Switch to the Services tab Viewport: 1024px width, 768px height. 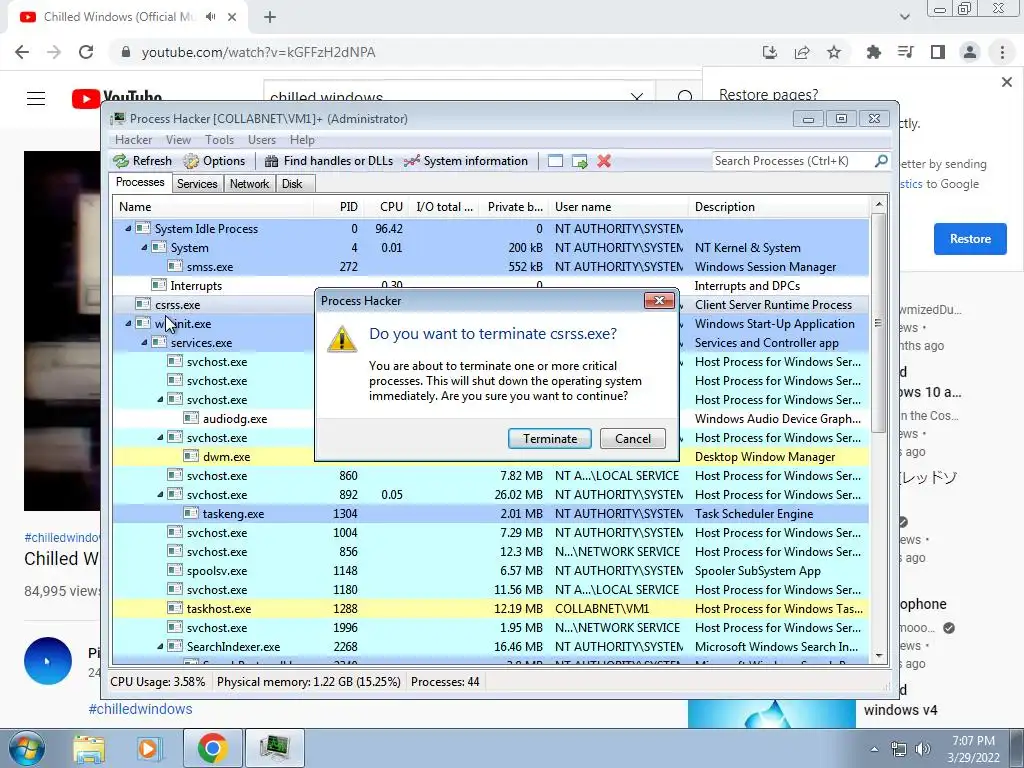197,184
